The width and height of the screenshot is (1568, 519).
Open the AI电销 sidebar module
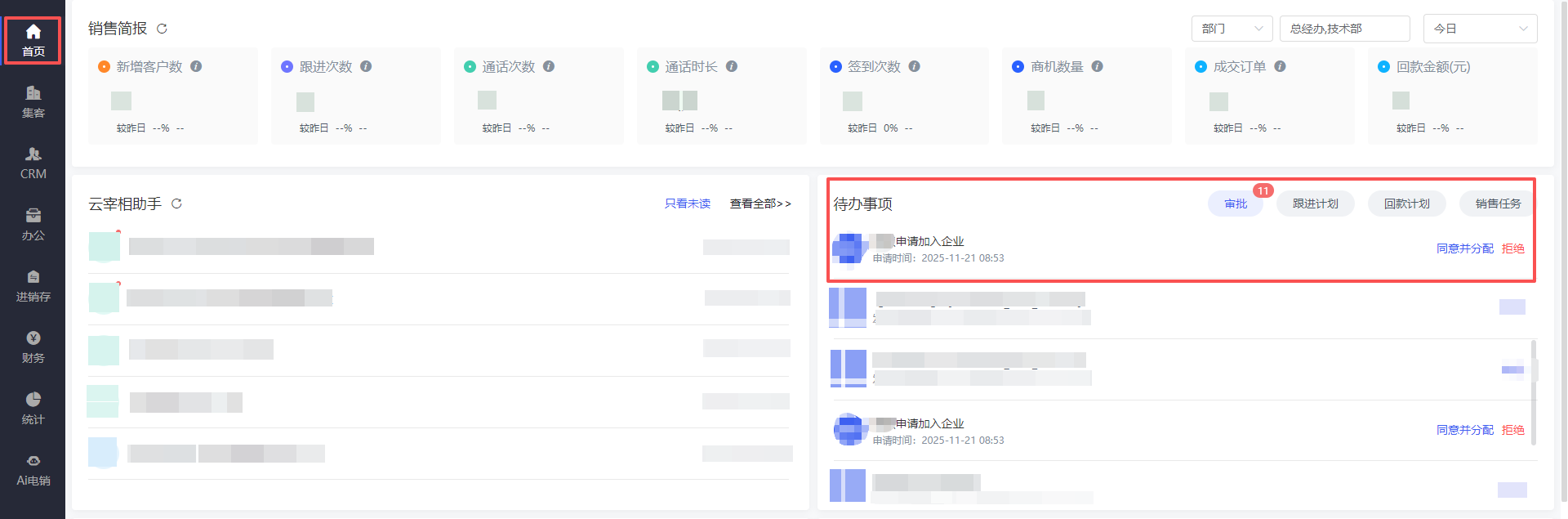coord(33,469)
